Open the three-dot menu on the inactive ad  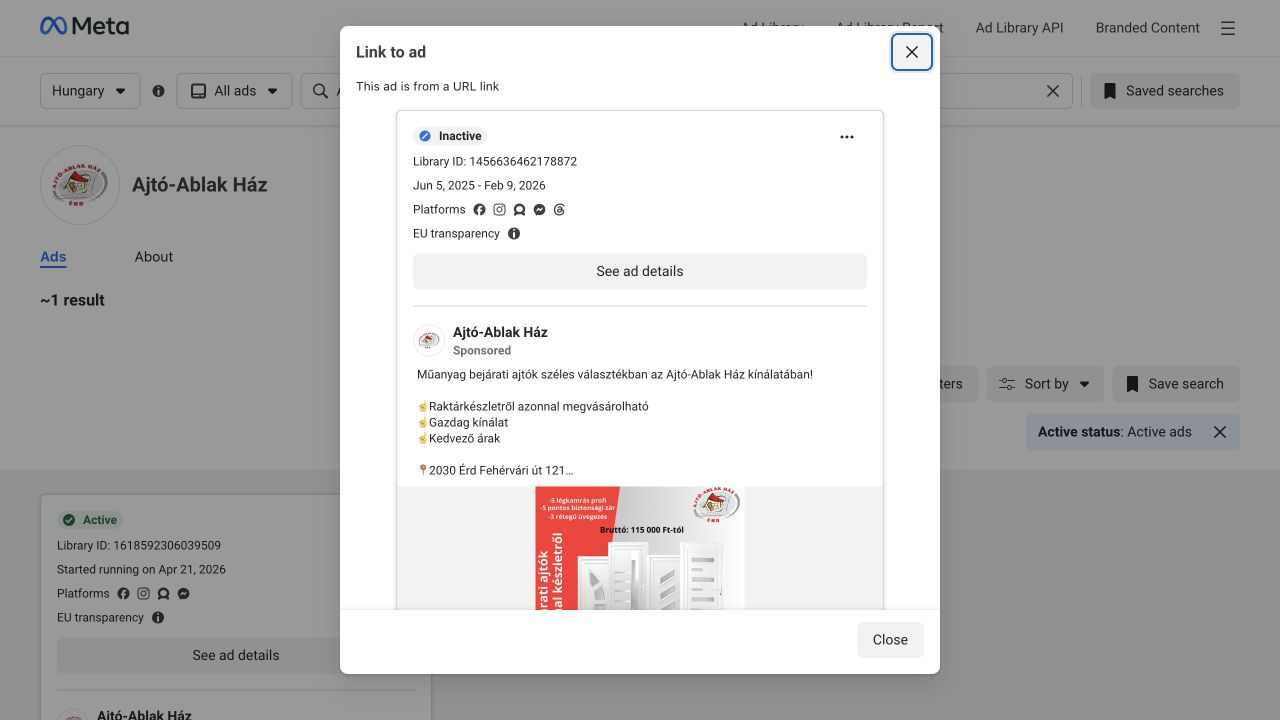pyautogui.click(x=847, y=137)
